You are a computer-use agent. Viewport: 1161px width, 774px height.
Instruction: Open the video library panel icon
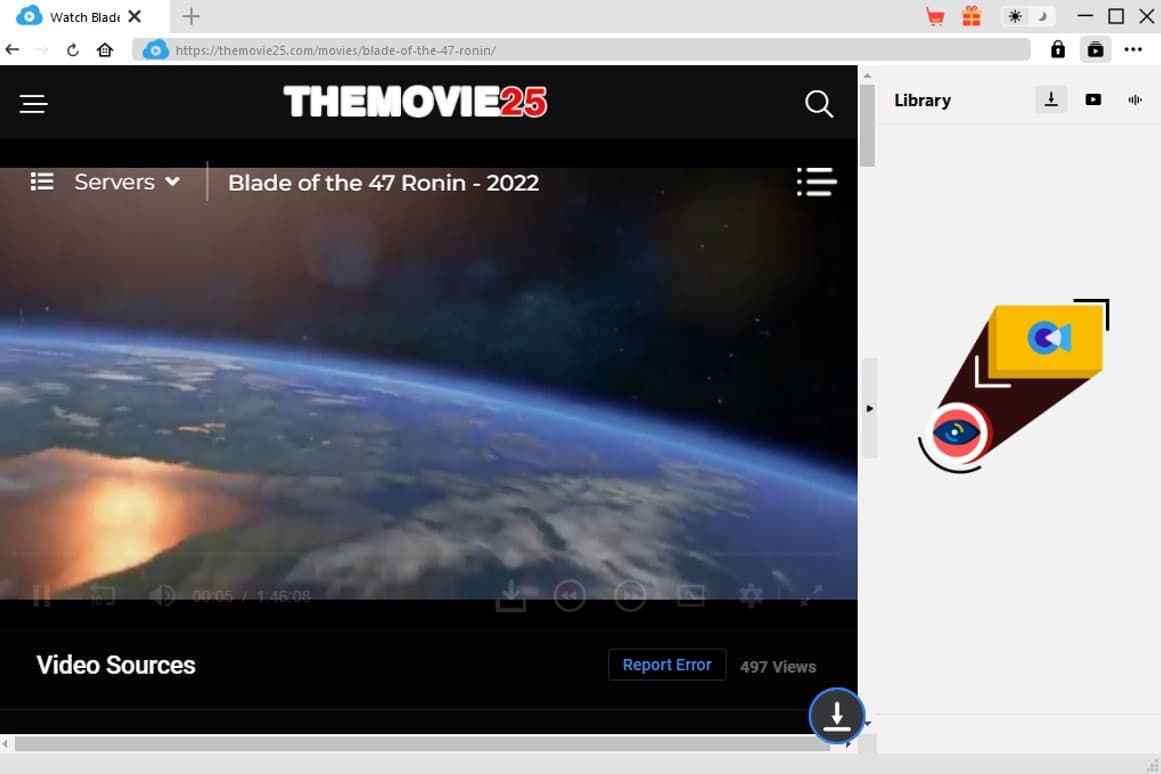[x=1095, y=49]
